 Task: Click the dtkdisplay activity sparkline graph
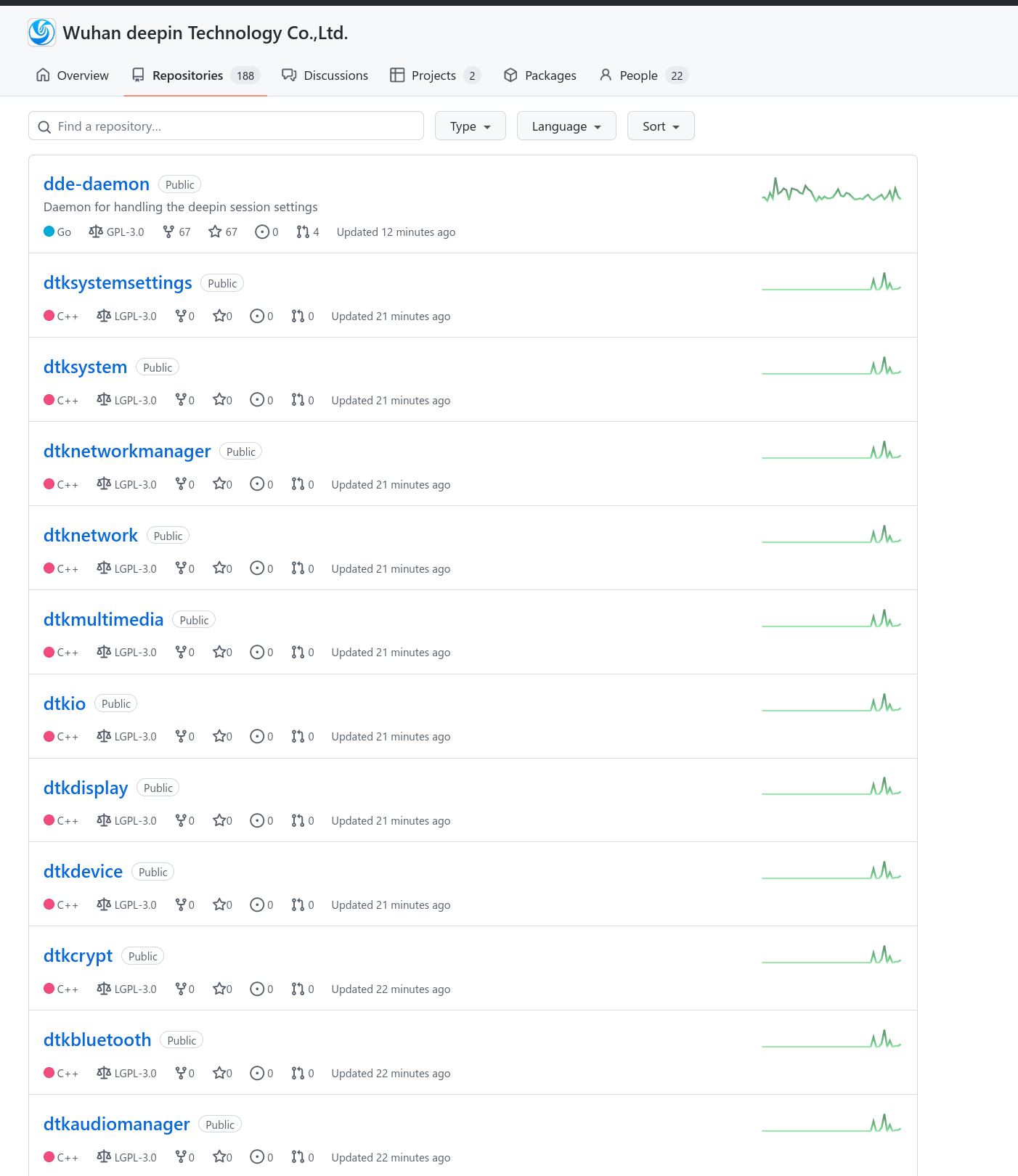831,787
